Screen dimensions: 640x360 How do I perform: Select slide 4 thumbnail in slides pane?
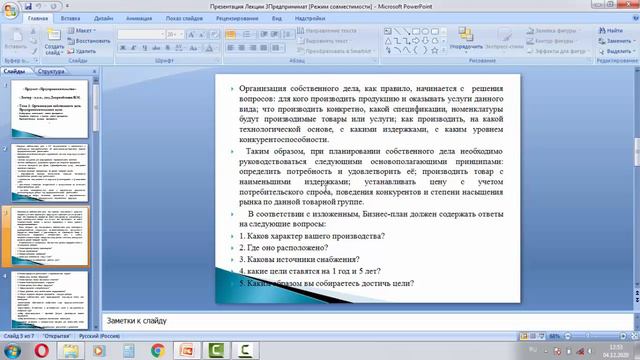pos(49,300)
